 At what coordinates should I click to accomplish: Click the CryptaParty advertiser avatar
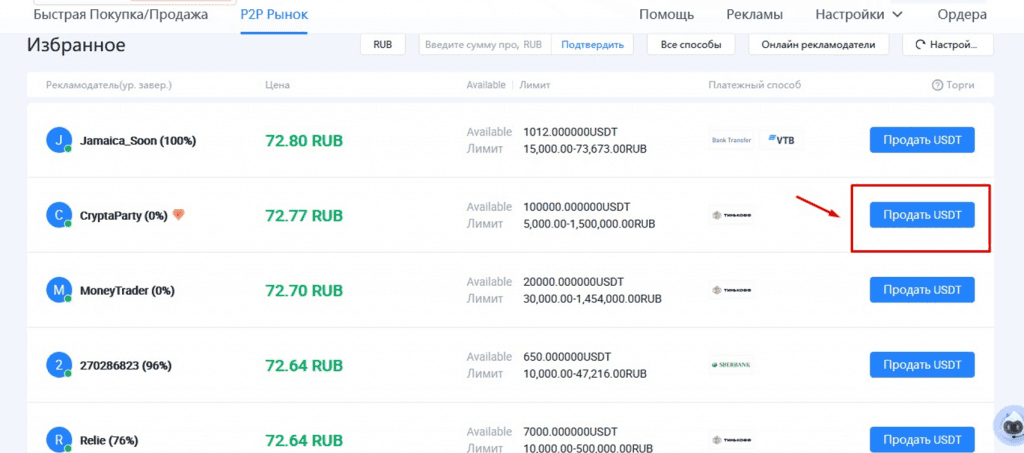[x=59, y=215]
